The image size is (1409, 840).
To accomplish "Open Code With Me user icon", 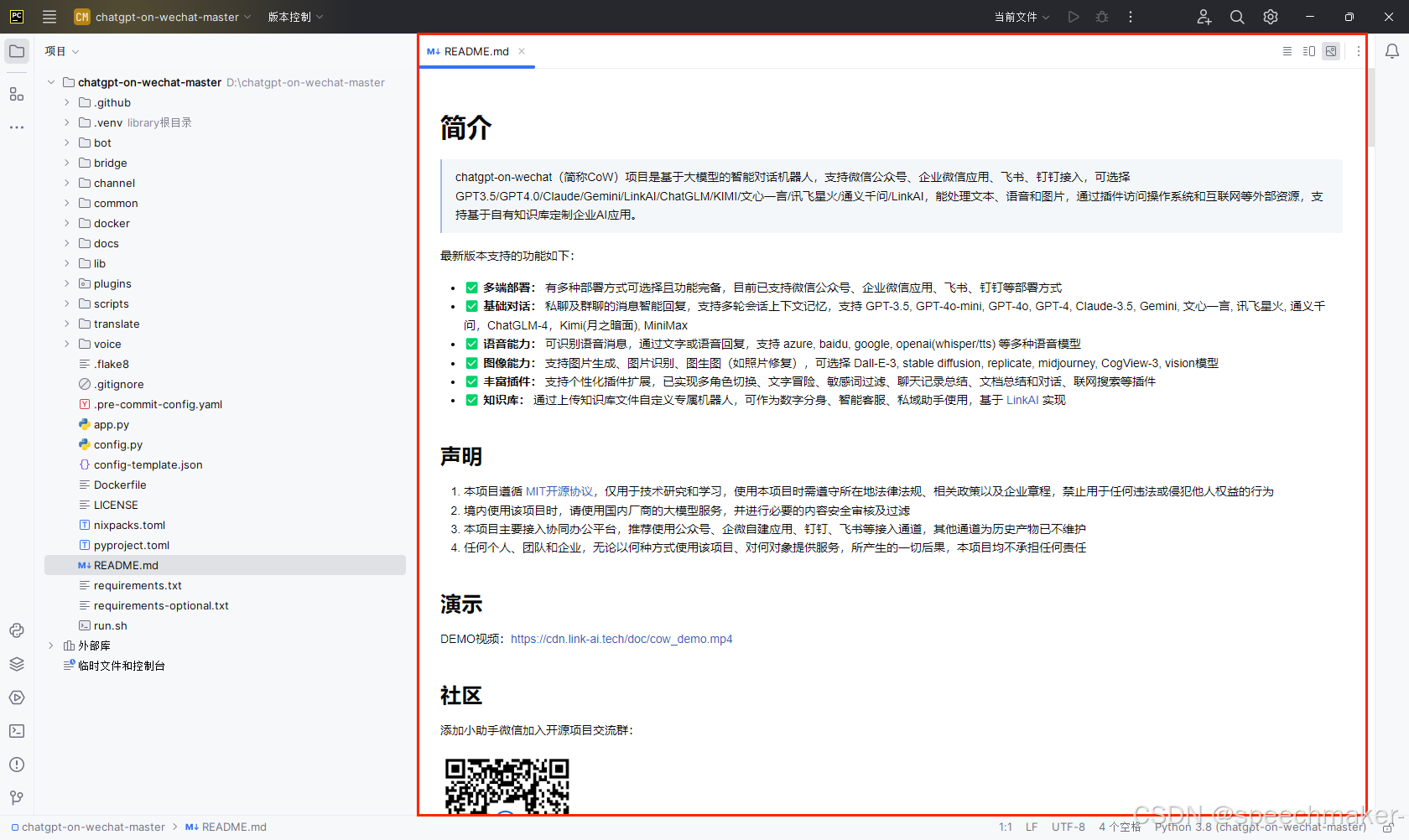I will (1204, 17).
